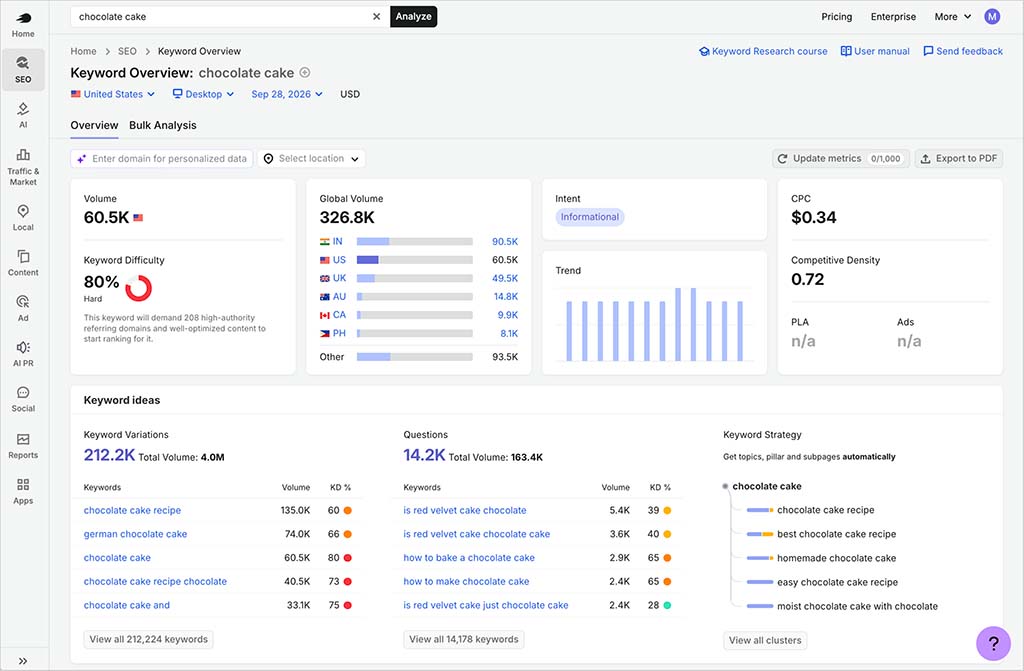Open the Enterprise menu item
Image resolution: width=1024 pixels, height=671 pixels.
(893, 16)
